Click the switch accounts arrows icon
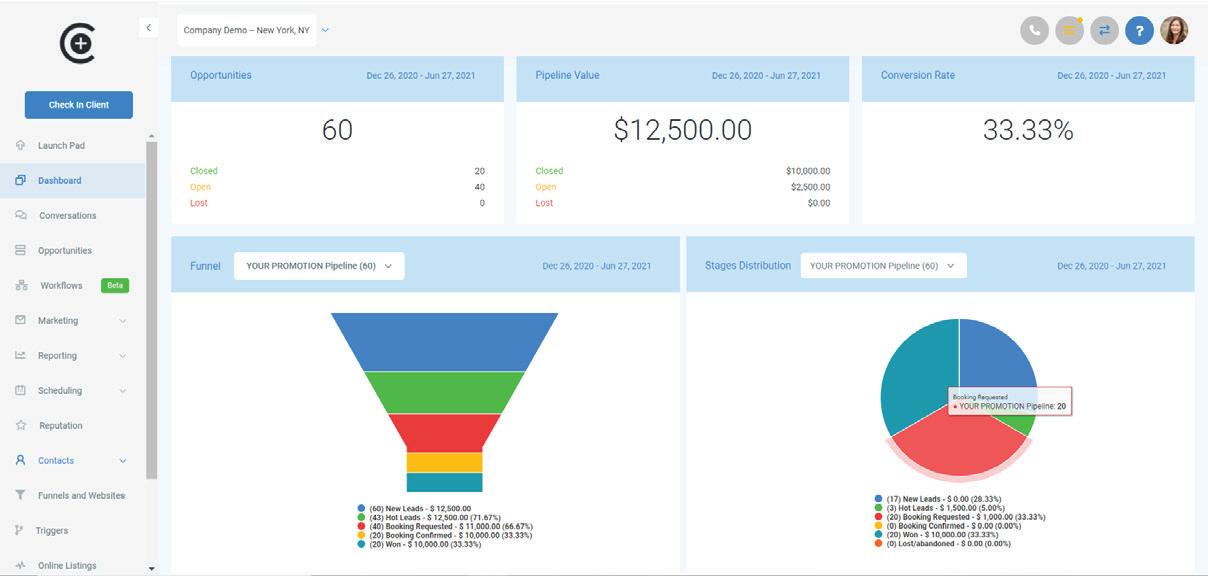The width and height of the screenshot is (1208, 576). [1104, 30]
